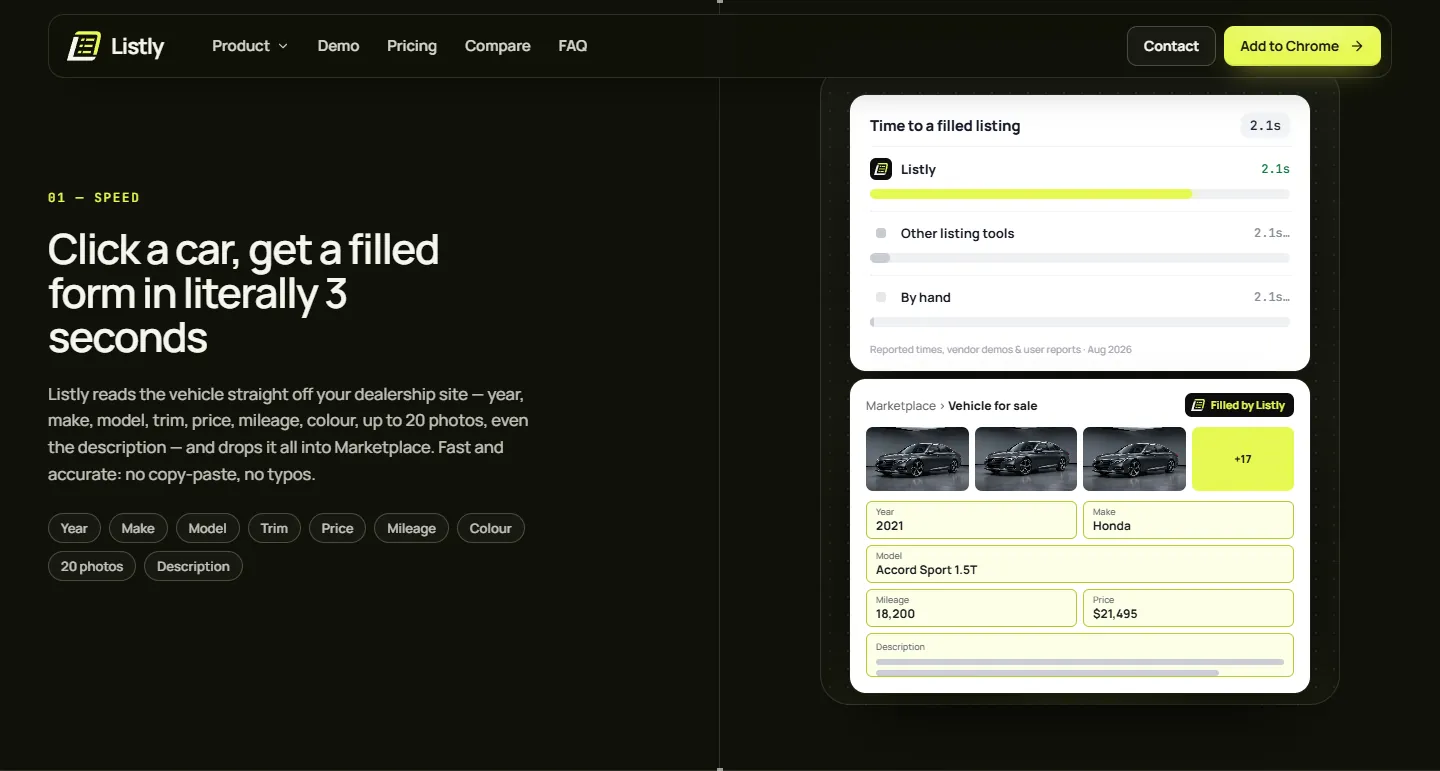Click the Trim feature chip
The height and width of the screenshot is (771, 1440).
coord(274,528)
